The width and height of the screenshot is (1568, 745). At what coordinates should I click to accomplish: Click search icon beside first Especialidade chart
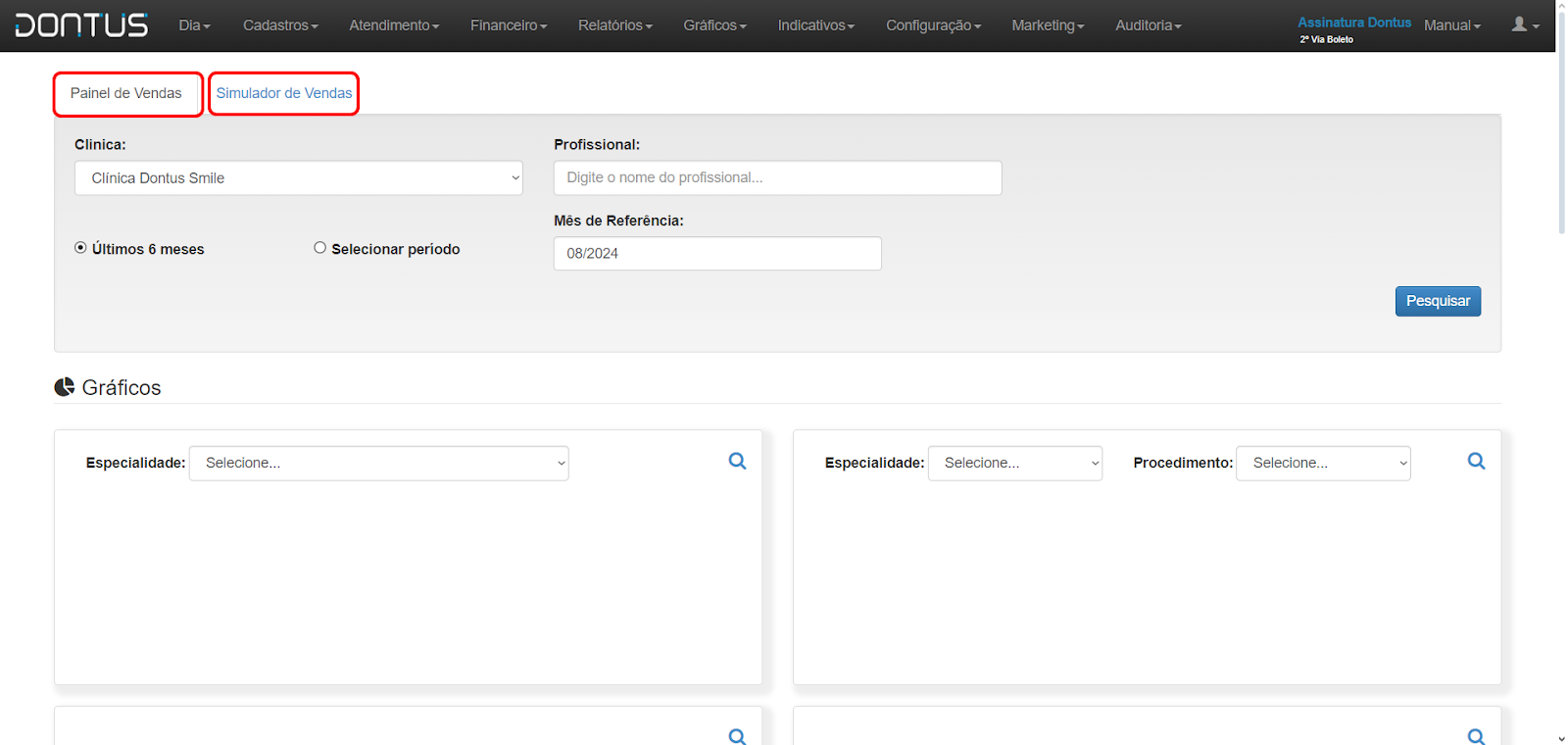coord(738,461)
